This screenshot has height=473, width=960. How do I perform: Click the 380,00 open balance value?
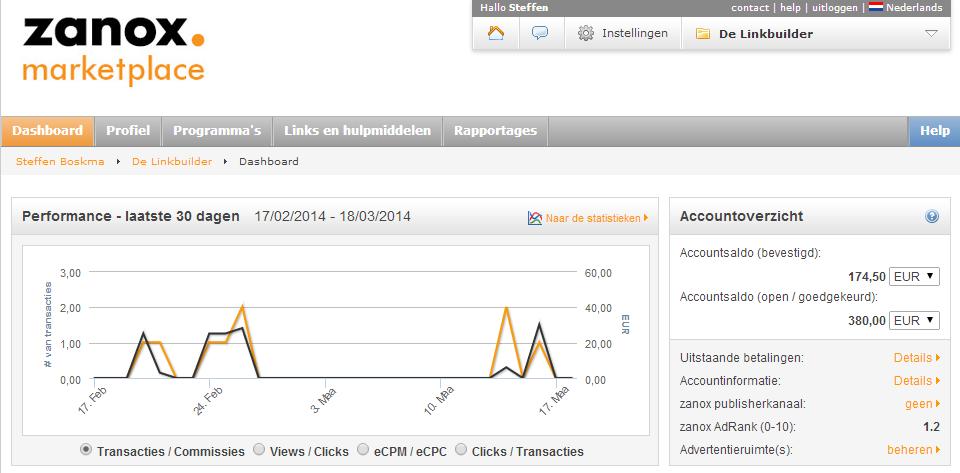(x=866, y=321)
